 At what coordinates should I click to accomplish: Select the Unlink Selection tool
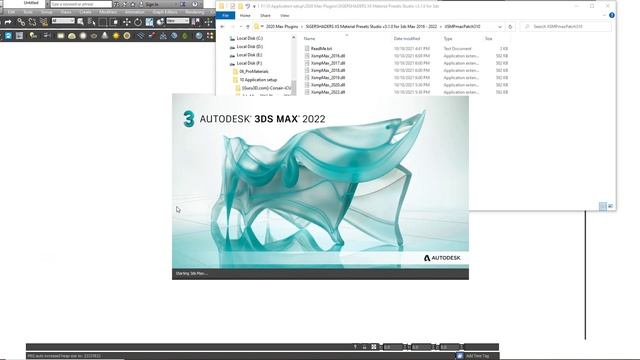pyautogui.click(x=32, y=22)
